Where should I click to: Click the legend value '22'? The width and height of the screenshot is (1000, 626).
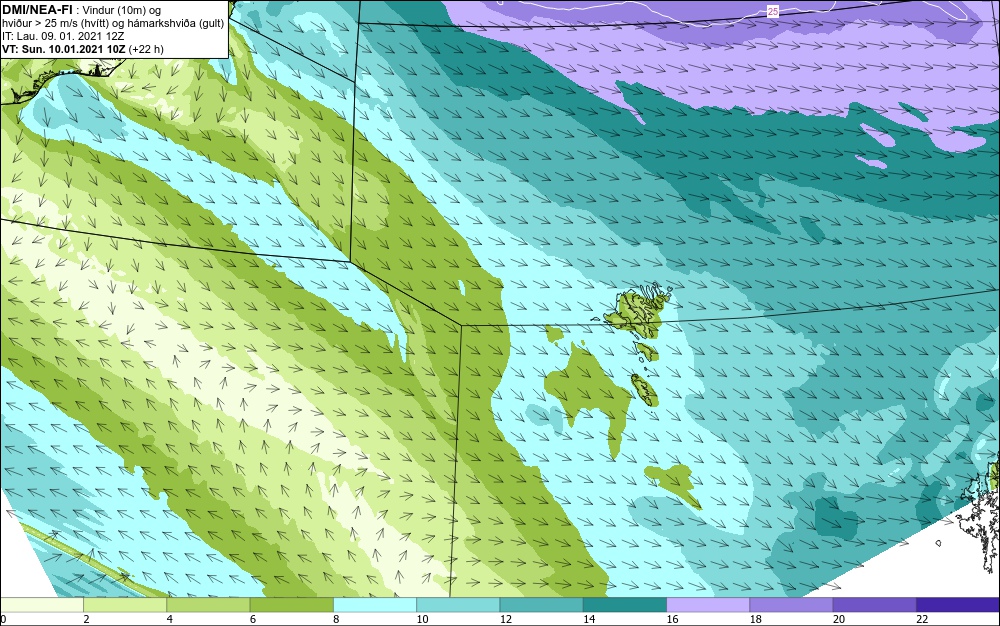point(922,619)
